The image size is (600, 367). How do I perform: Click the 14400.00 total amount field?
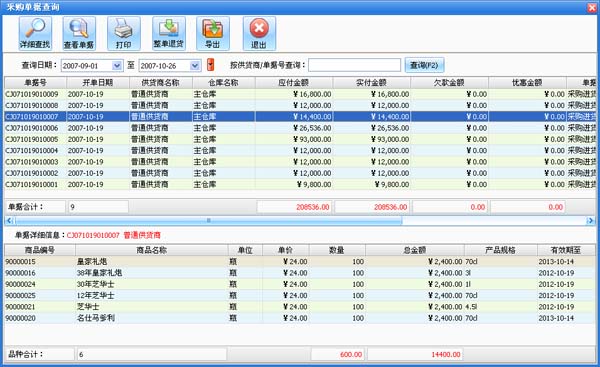(x=415, y=354)
